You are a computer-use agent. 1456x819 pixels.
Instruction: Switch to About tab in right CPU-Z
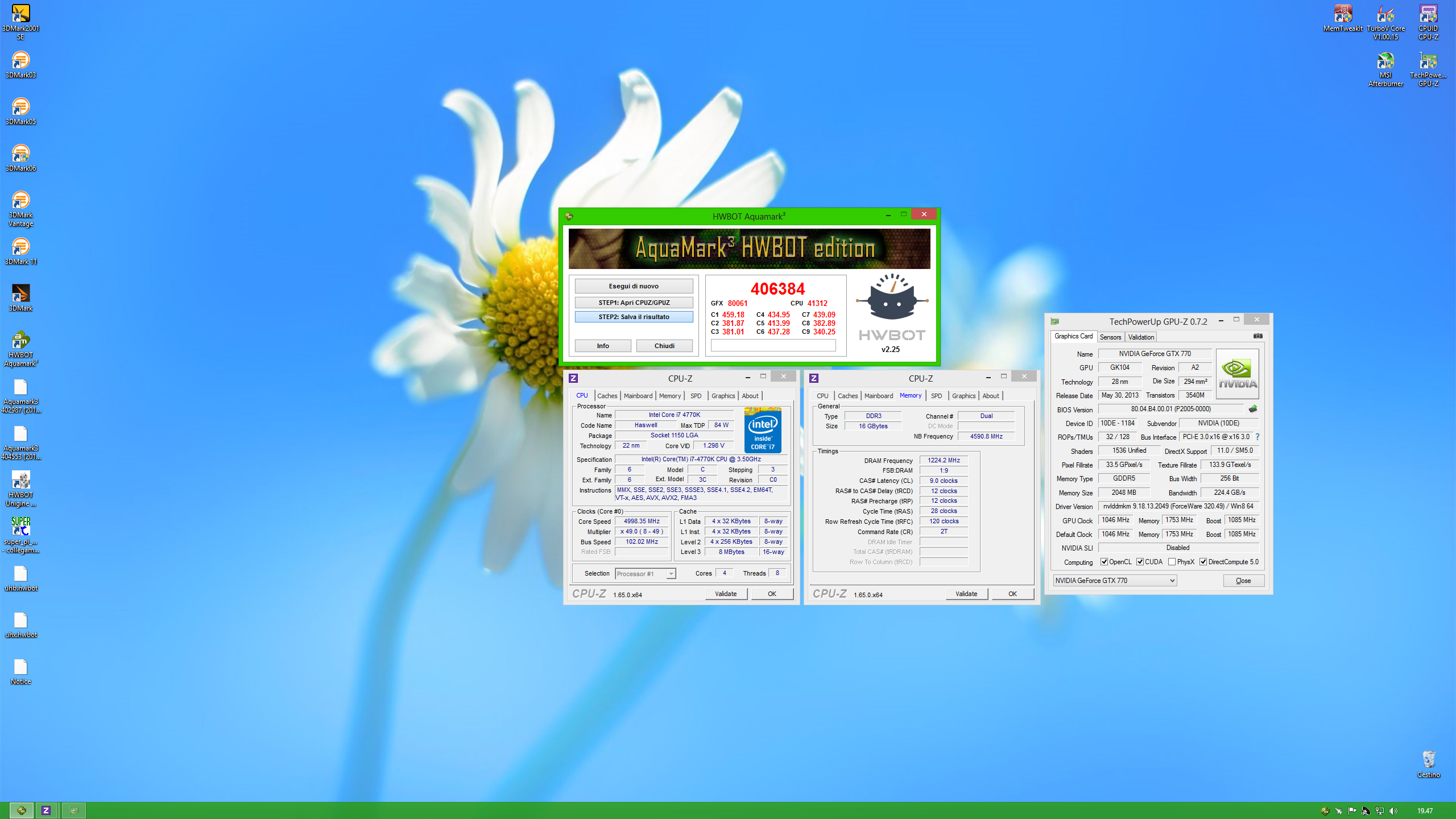(990, 396)
